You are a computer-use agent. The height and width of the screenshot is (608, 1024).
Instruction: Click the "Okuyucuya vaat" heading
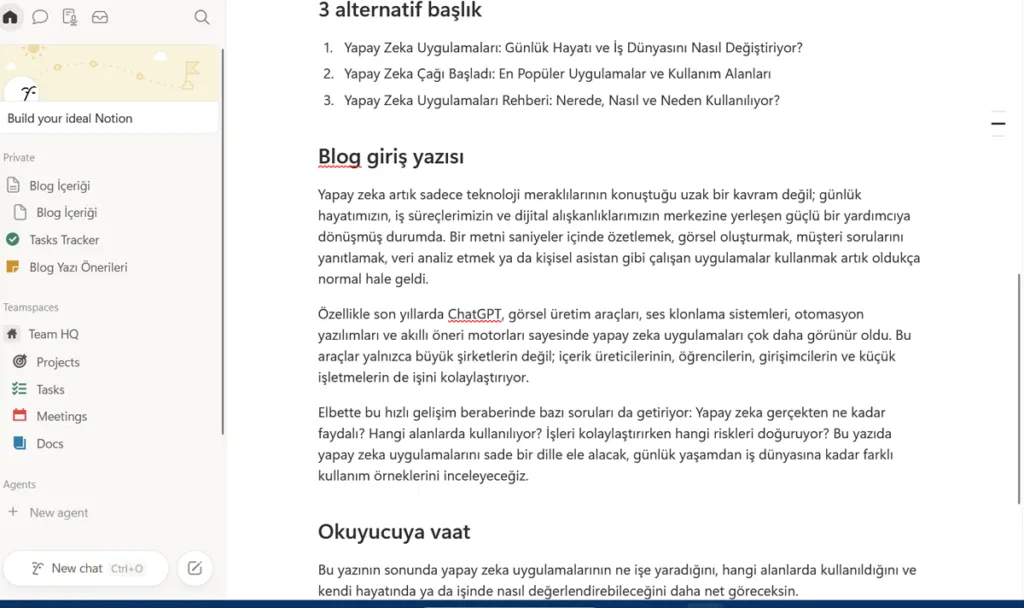point(394,532)
